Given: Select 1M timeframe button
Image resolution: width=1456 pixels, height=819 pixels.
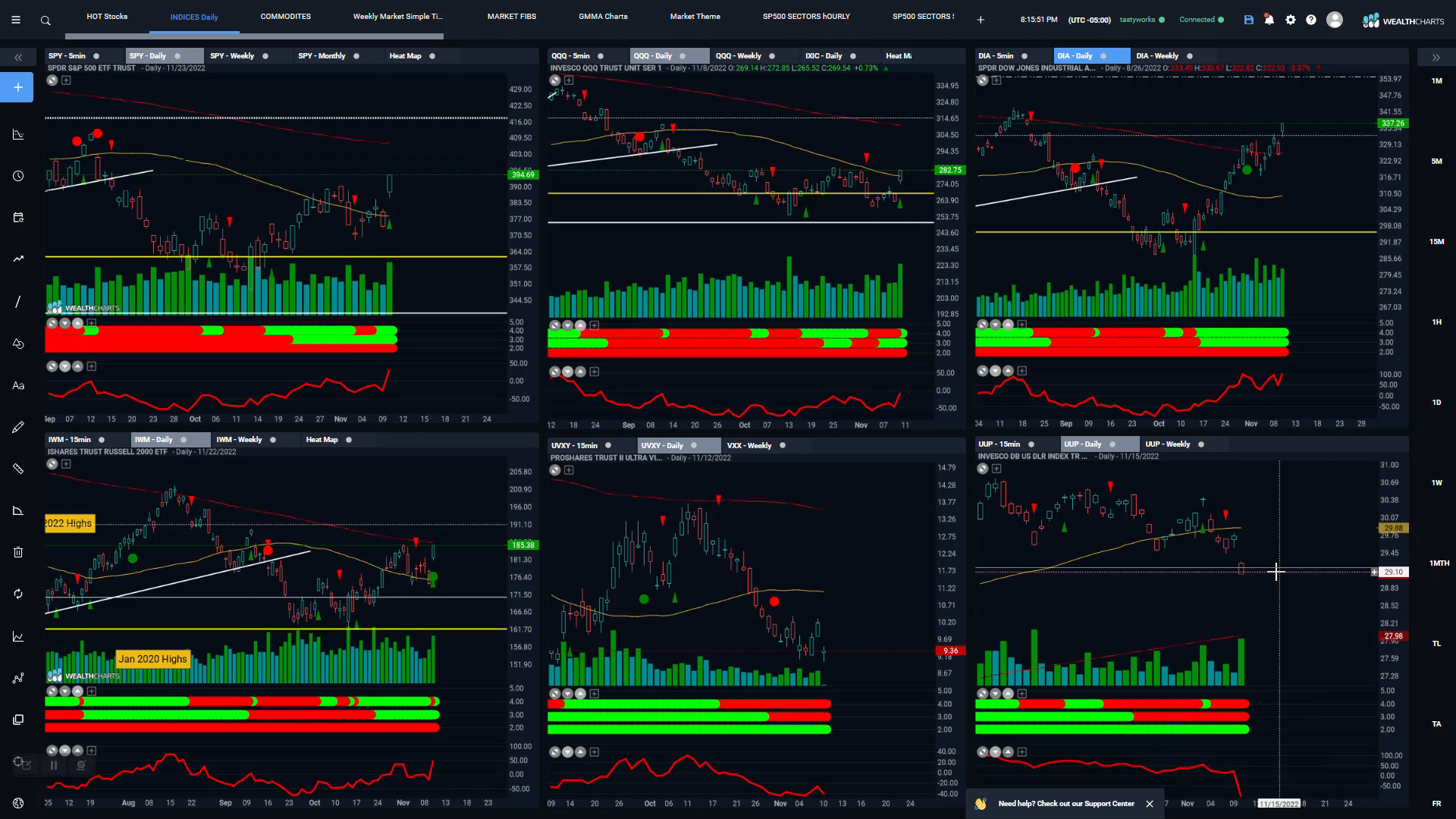Looking at the screenshot, I should 1437,81.
